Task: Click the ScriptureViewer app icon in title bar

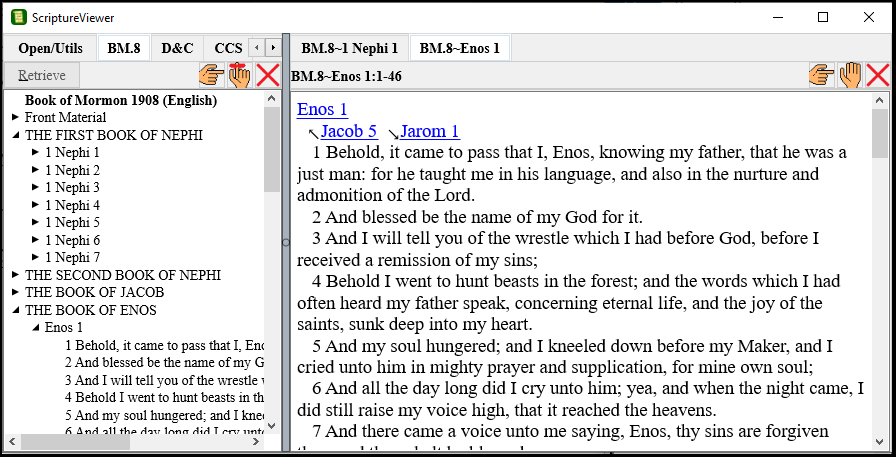Action: click(18, 17)
